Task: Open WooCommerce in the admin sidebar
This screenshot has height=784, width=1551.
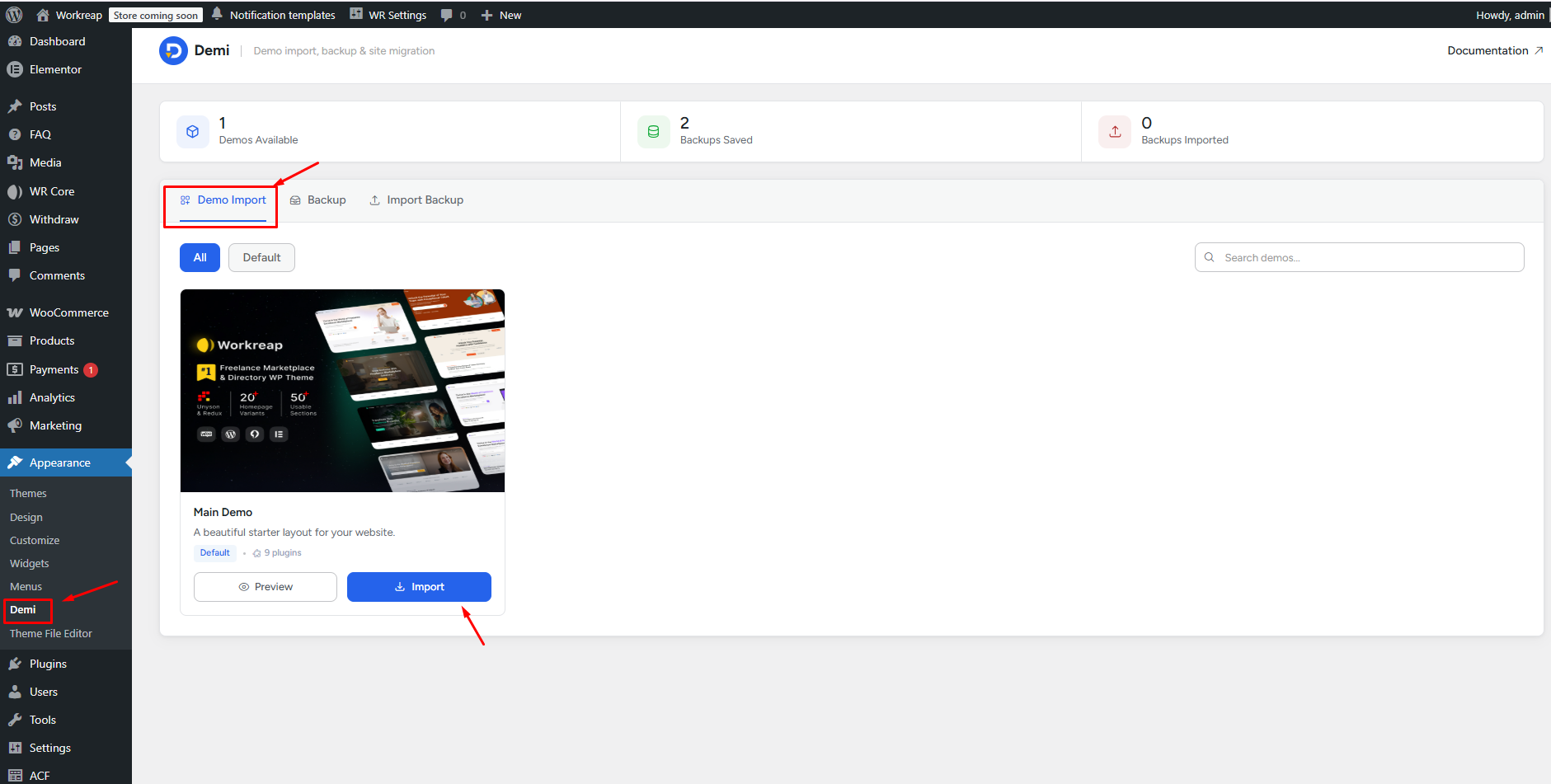Action: click(68, 312)
